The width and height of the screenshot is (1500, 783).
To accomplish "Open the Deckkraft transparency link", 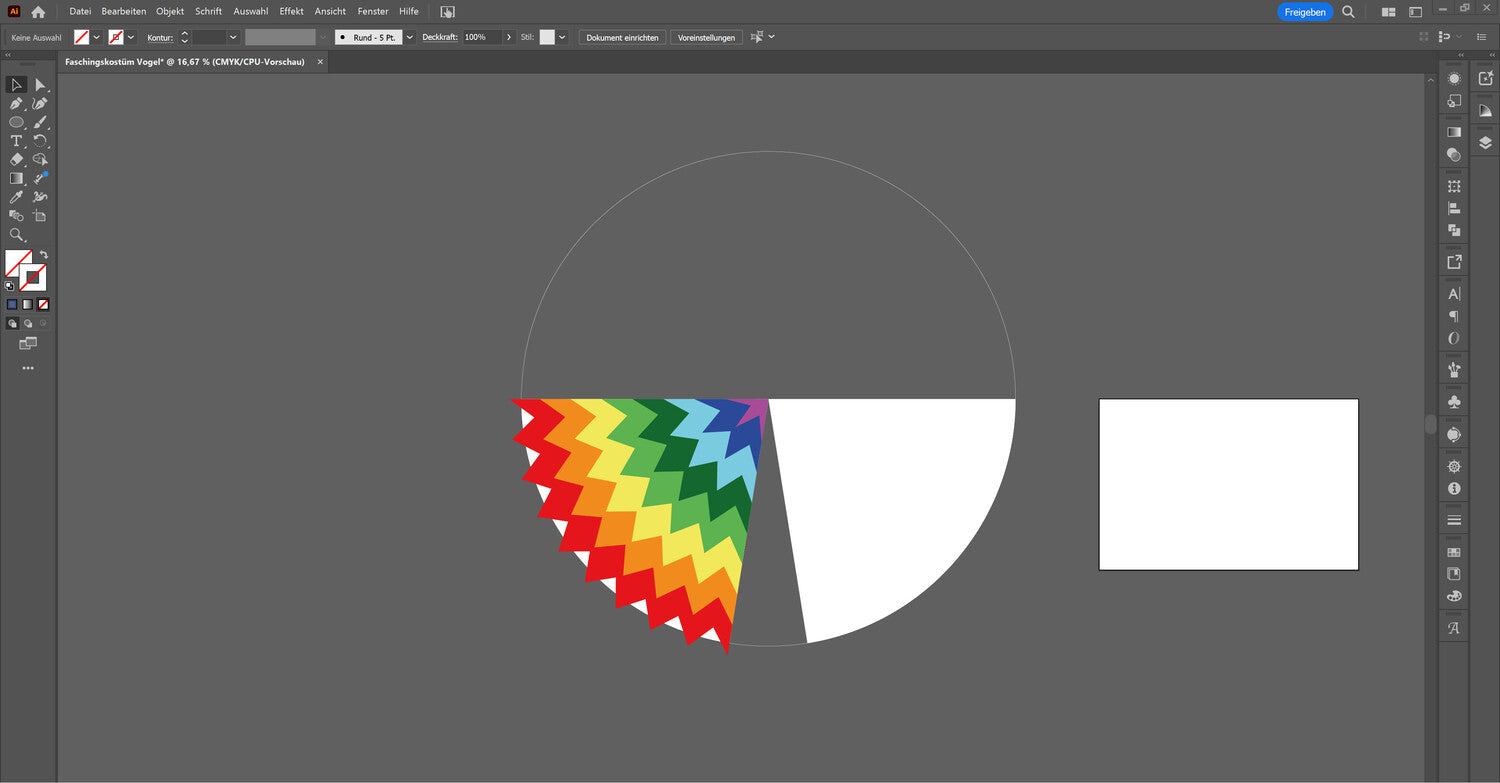I will 440,37.
